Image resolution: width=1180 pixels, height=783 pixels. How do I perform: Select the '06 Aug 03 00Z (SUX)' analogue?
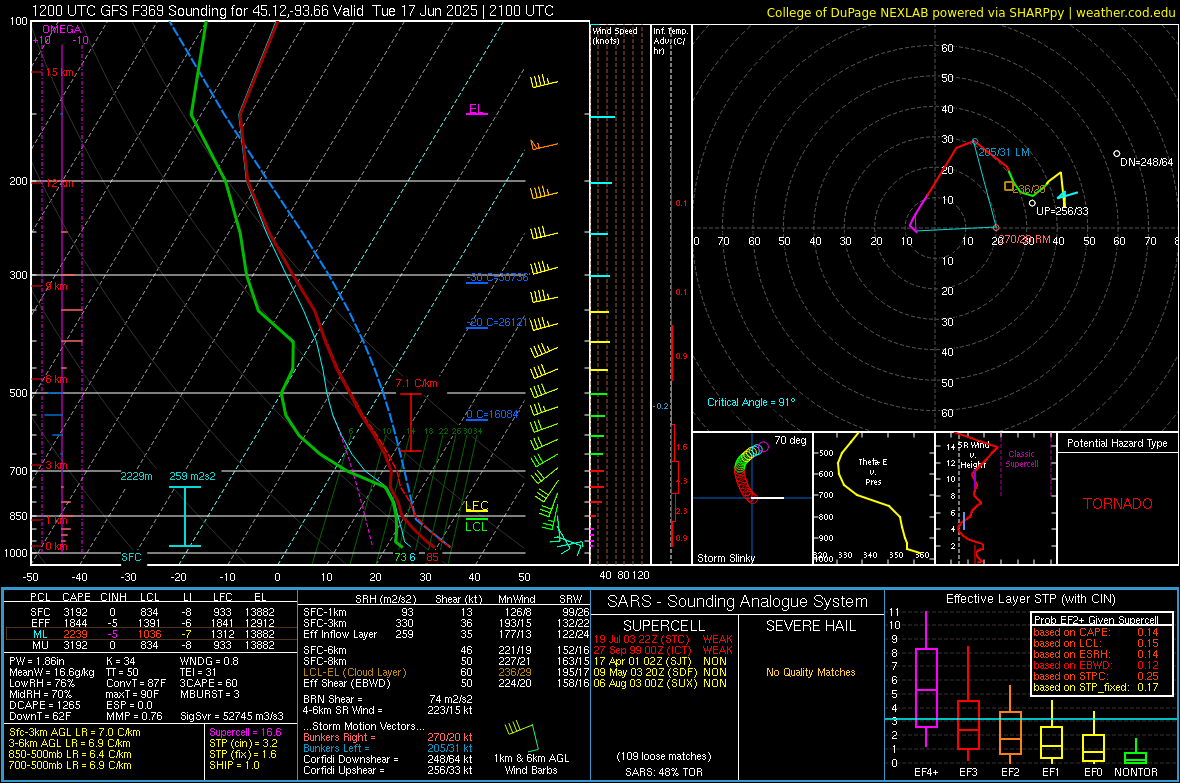pyautogui.click(x=643, y=683)
